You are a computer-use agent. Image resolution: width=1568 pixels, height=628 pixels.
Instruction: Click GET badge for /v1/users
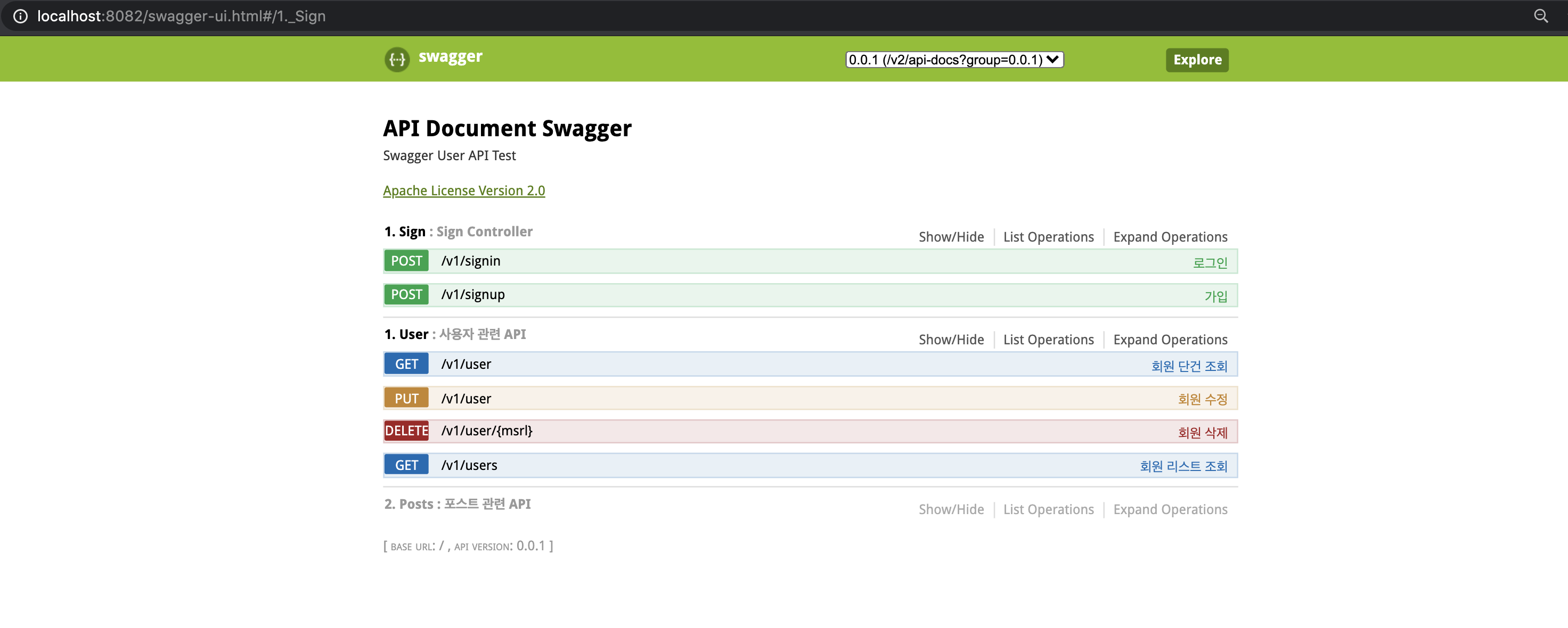[406, 465]
